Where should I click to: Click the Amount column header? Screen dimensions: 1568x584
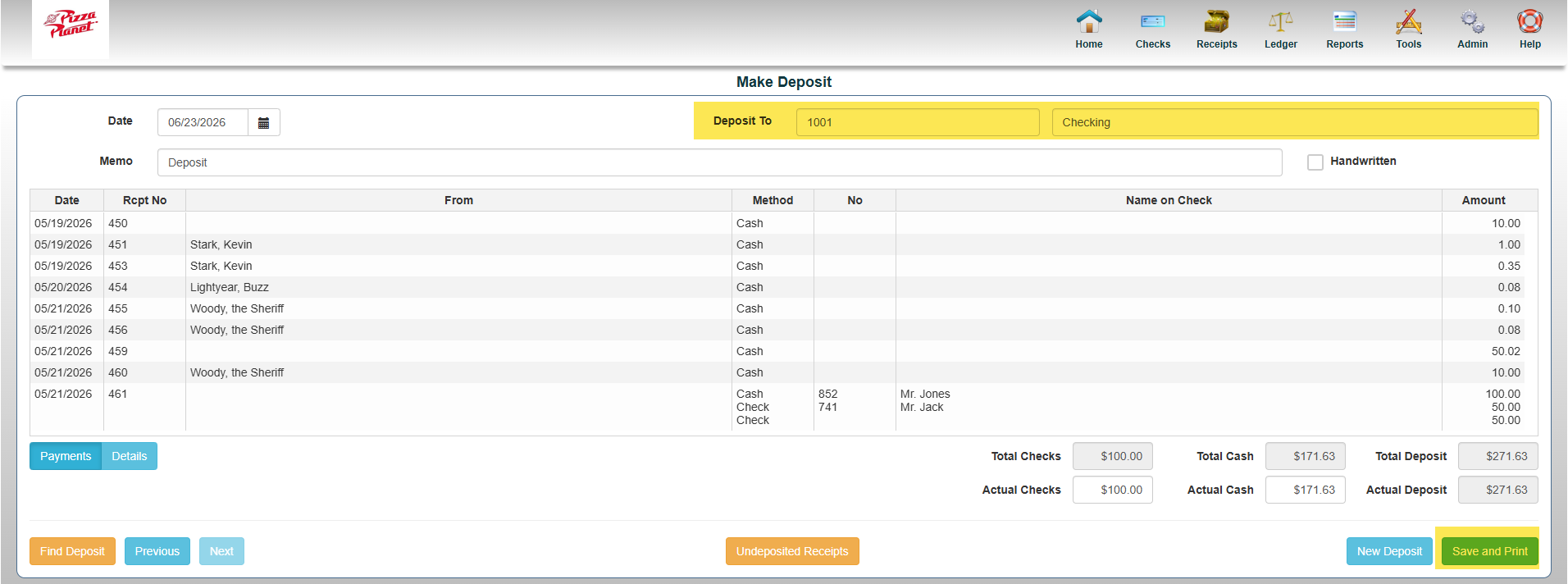pos(1484,200)
